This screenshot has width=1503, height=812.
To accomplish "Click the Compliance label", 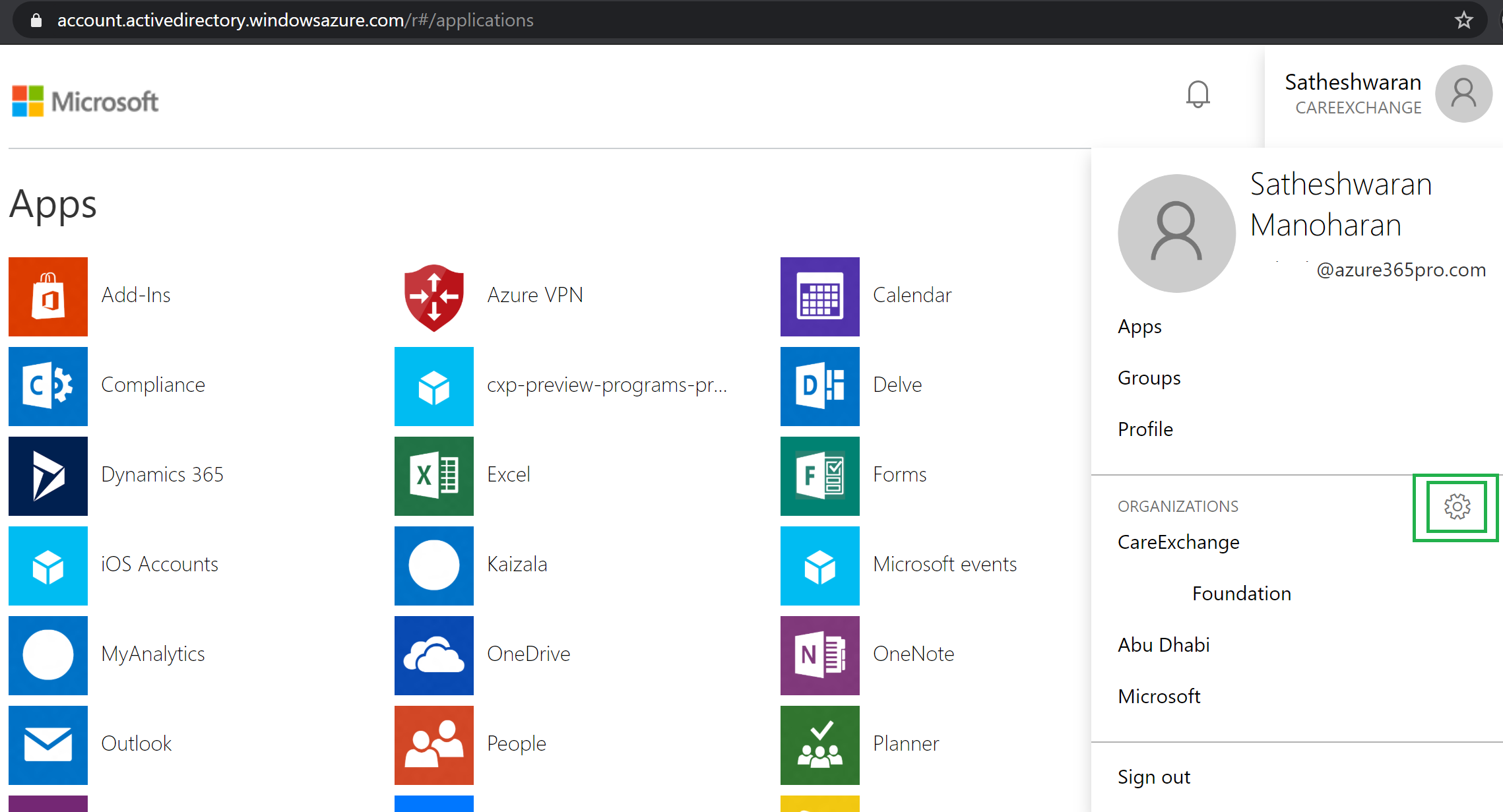I will pos(153,385).
